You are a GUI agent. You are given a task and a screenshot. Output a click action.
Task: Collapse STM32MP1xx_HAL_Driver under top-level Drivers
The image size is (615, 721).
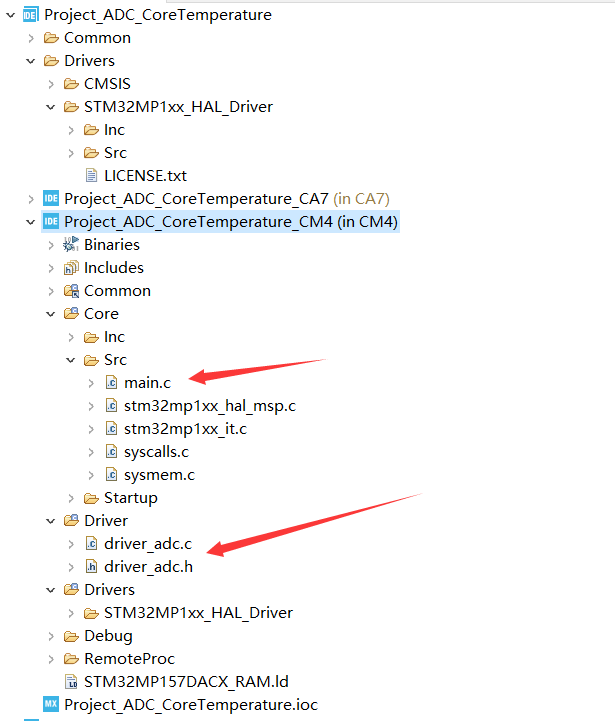[x=51, y=107]
